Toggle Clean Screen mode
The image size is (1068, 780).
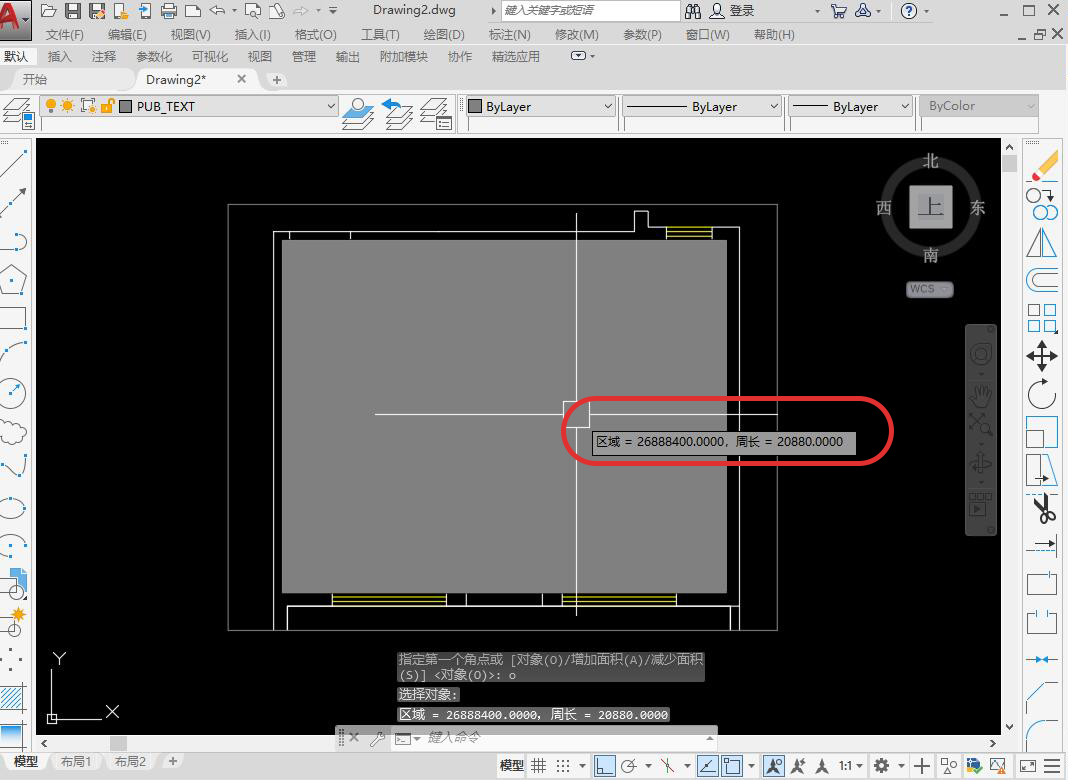pyautogui.click(x=1028, y=766)
